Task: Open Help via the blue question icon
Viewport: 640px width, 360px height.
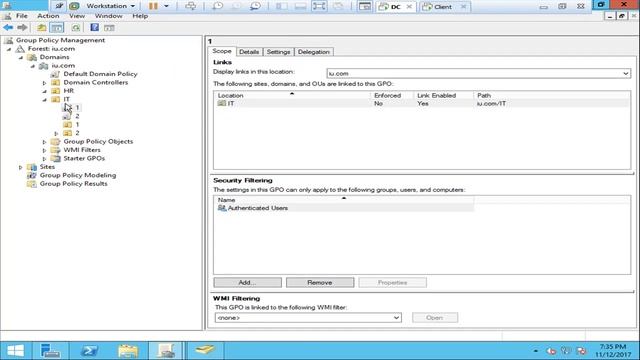Action: (x=94, y=27)
